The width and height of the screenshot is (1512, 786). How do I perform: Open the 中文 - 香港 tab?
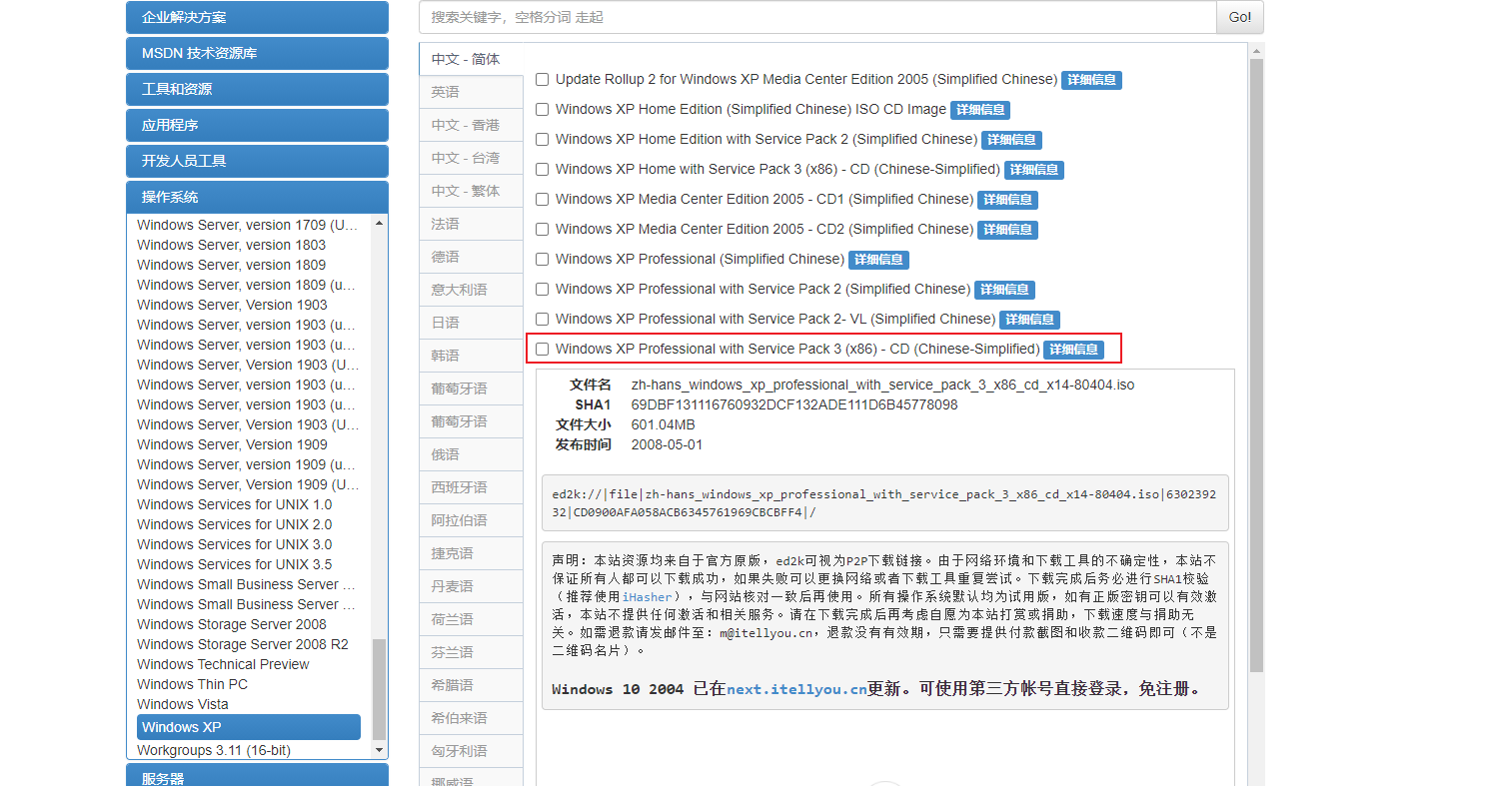[x=471, y=125]
